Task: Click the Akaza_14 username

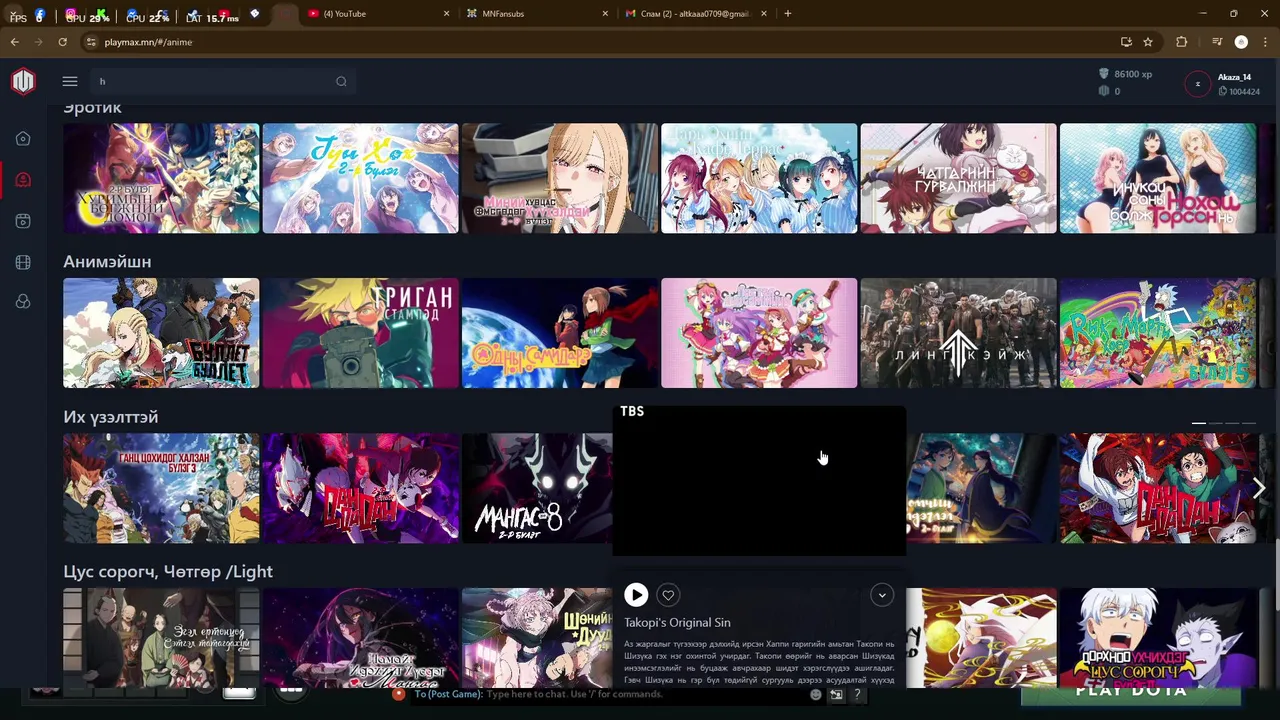Action: [1235, 77]
